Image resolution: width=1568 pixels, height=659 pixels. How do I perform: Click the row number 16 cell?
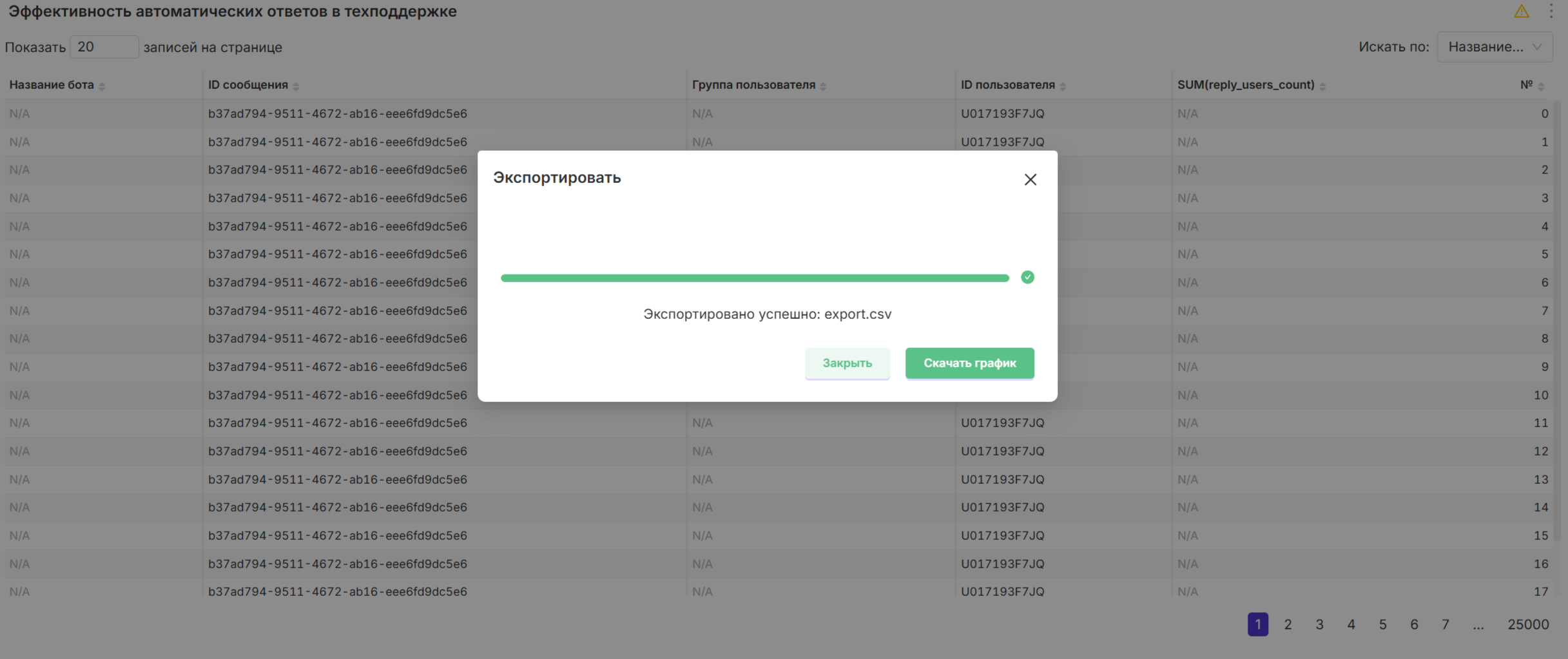1540,564
